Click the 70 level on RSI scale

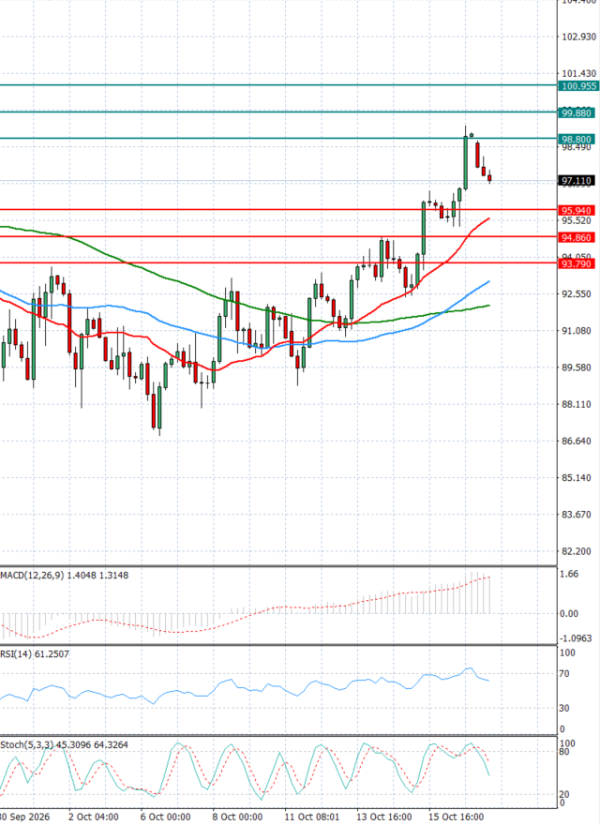pyautogui.click(x=564, y=674)
